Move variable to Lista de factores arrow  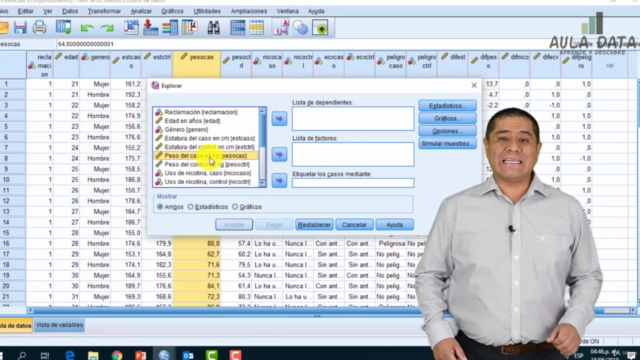279,155
